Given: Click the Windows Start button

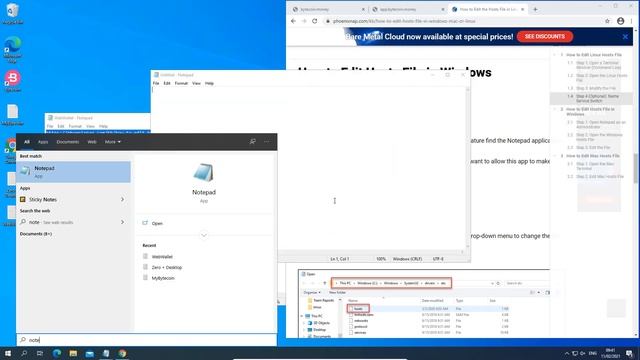Looking at the screenshot, I should click(8, 353).
